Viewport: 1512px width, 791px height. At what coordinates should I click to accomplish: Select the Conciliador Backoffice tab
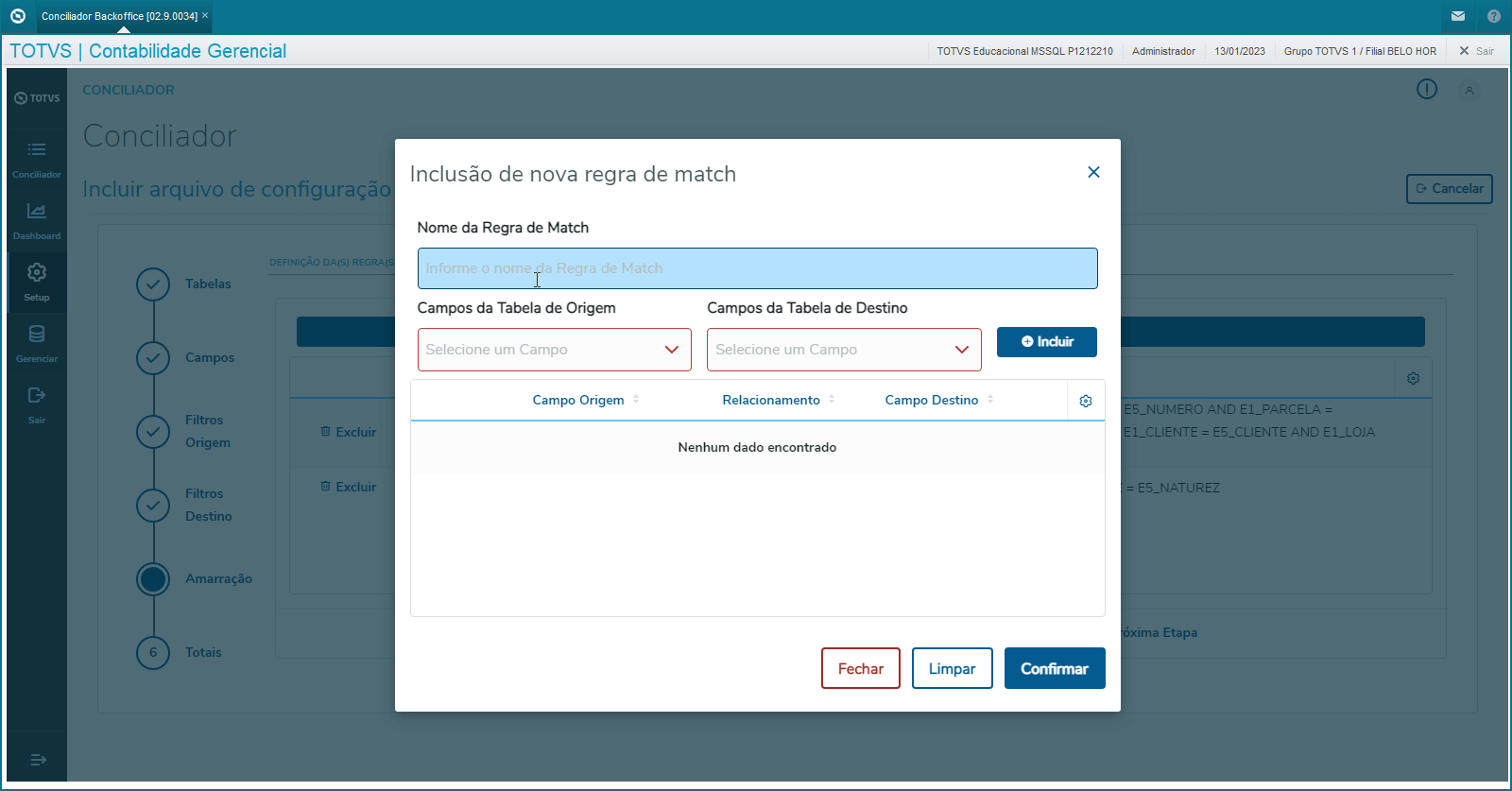[x=119, y=16]
